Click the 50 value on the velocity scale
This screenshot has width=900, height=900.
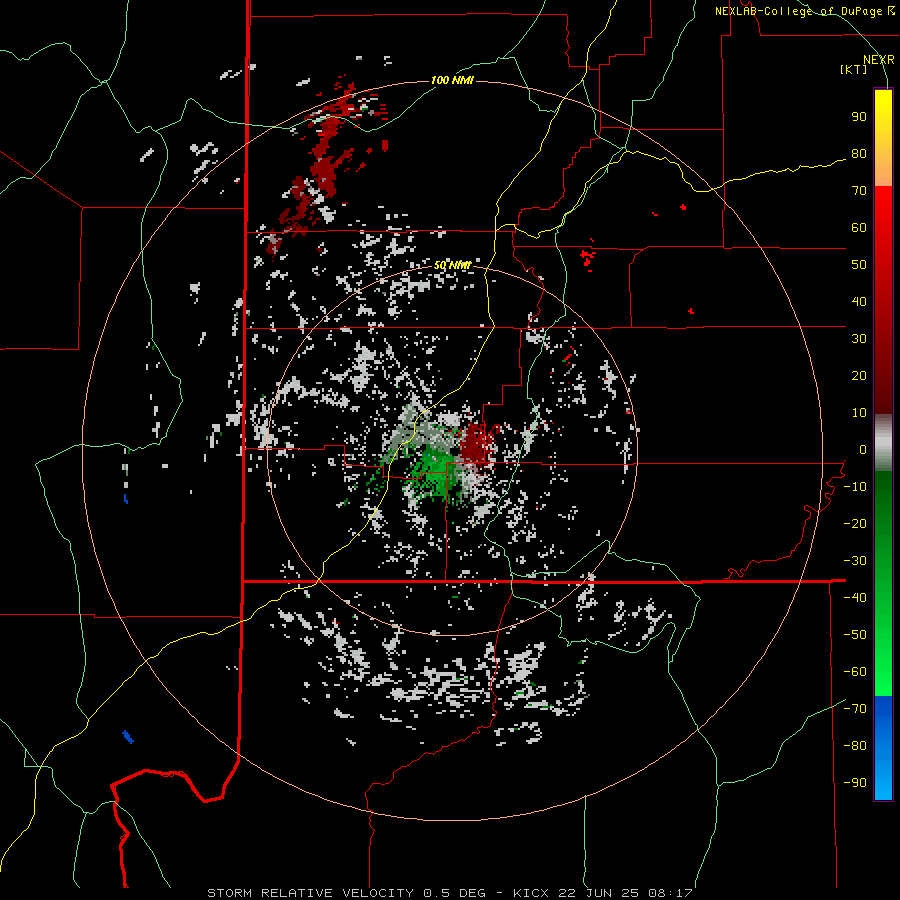coord(859,265)
